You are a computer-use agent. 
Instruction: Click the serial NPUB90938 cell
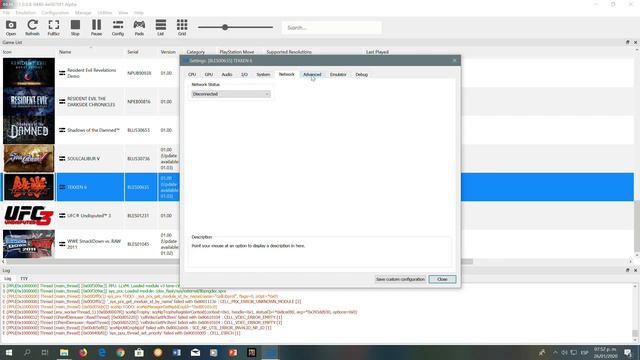[139, 73]
